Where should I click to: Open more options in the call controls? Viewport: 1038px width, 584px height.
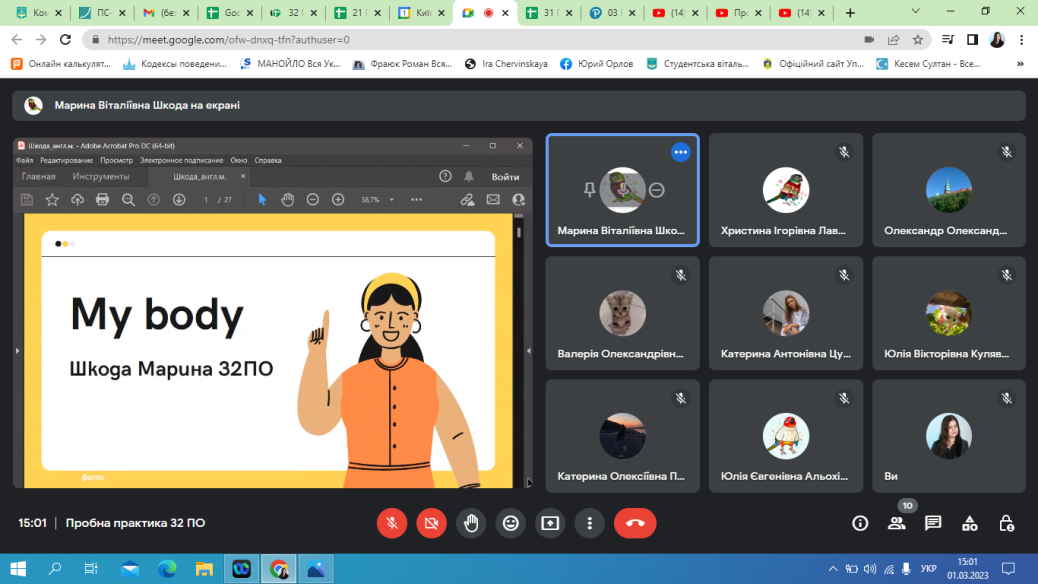590,523
